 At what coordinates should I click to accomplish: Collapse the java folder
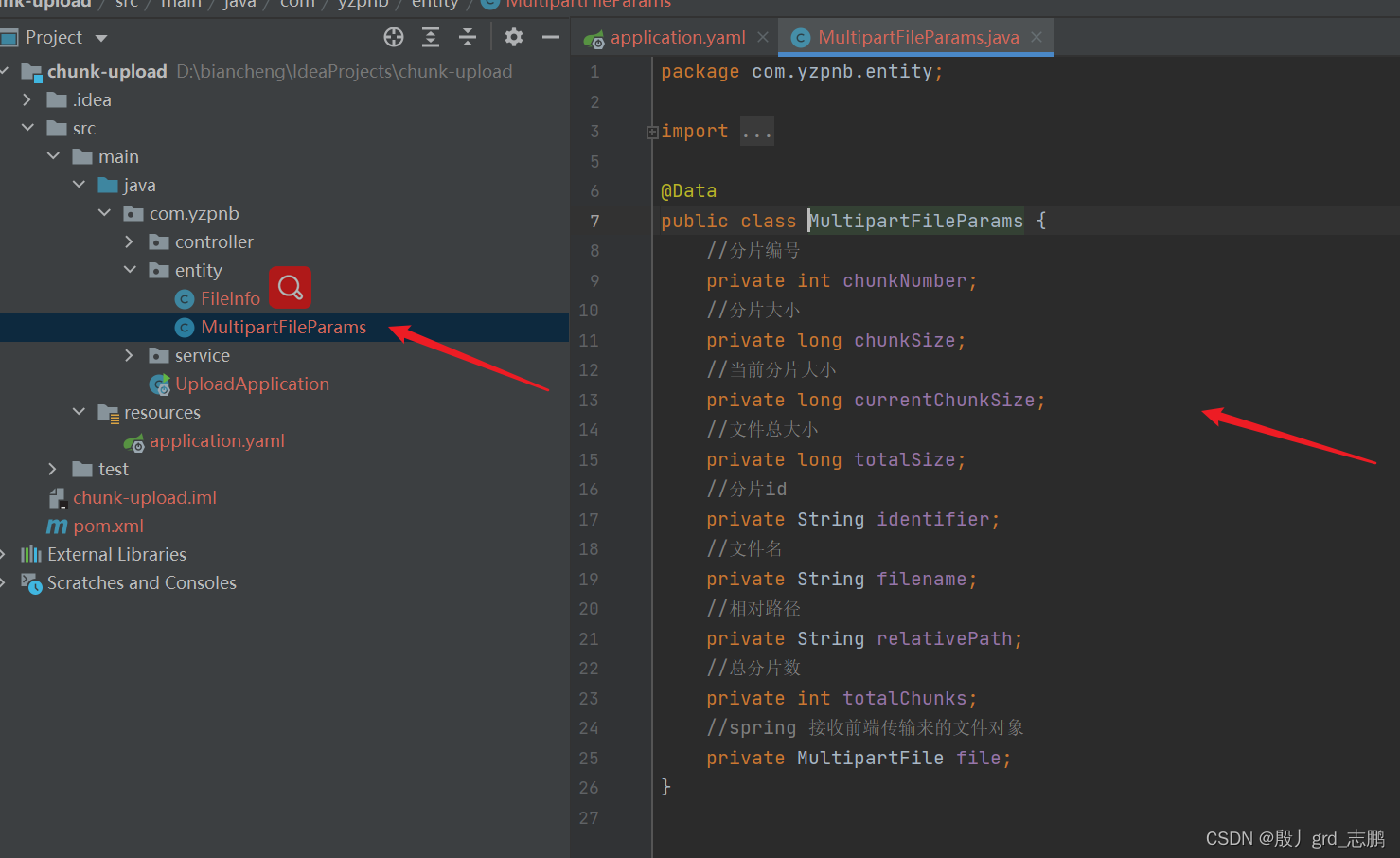(79, 185)
